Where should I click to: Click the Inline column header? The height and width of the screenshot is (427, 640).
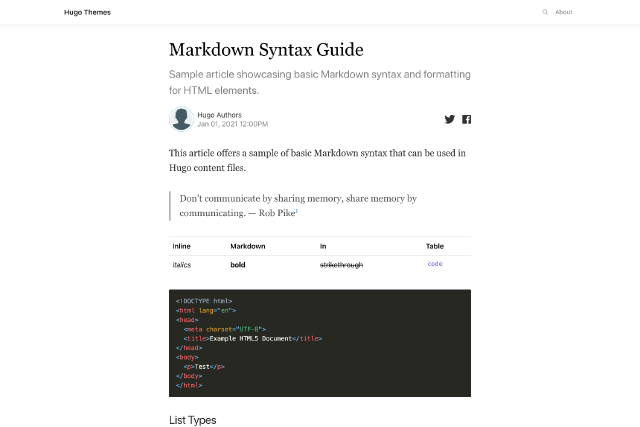click(181, 246)
